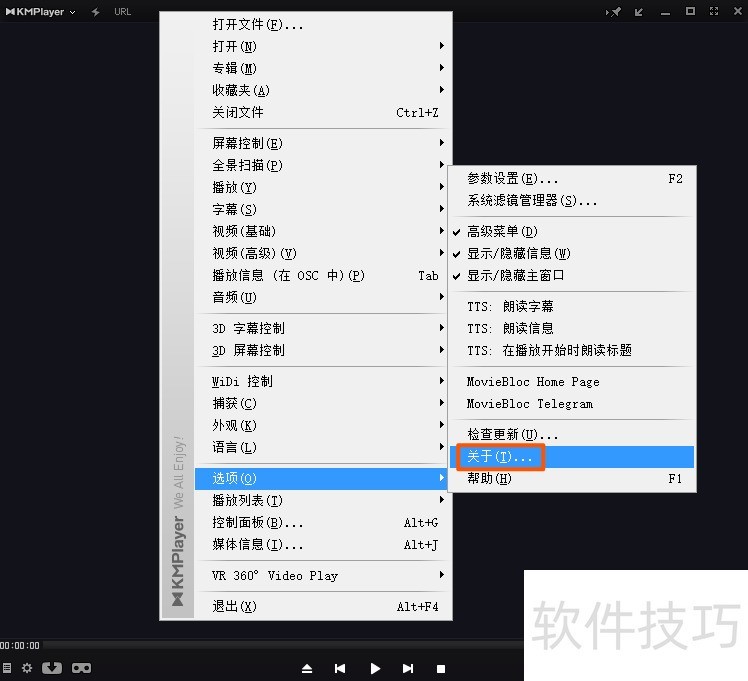The image size is (748, 681).
Task: Click the 00:00:00 elapsed time display
Action: 20,645
